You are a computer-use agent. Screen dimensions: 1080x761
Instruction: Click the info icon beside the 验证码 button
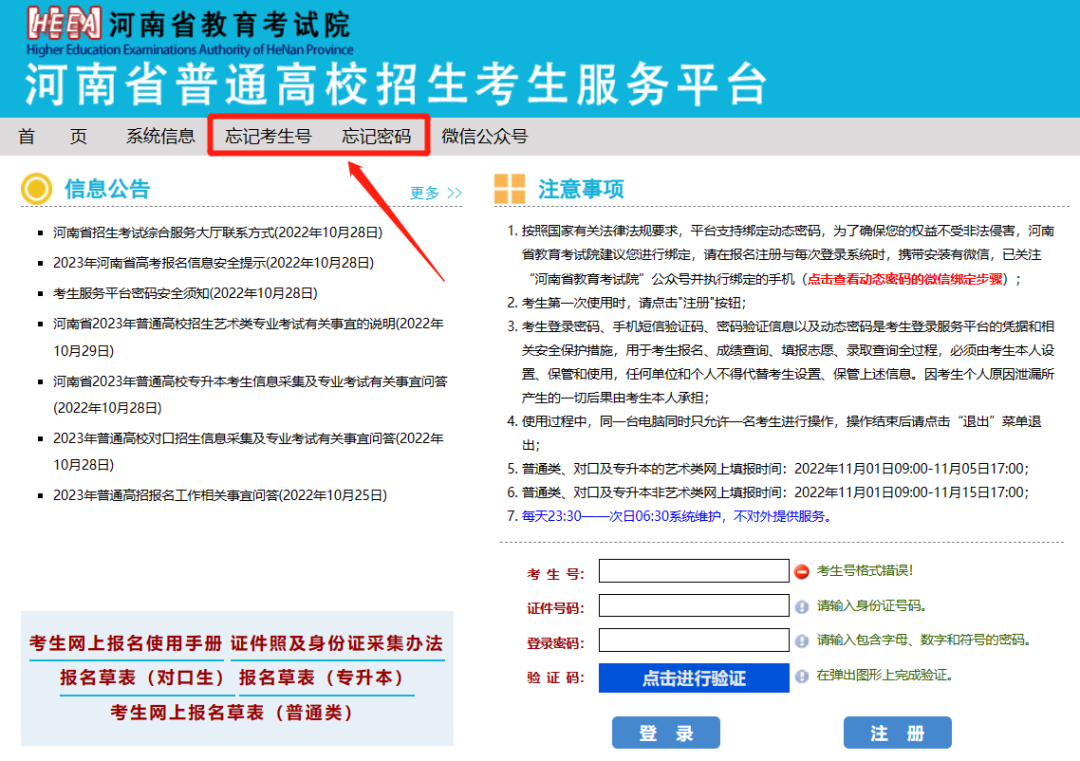coord(801,676)
